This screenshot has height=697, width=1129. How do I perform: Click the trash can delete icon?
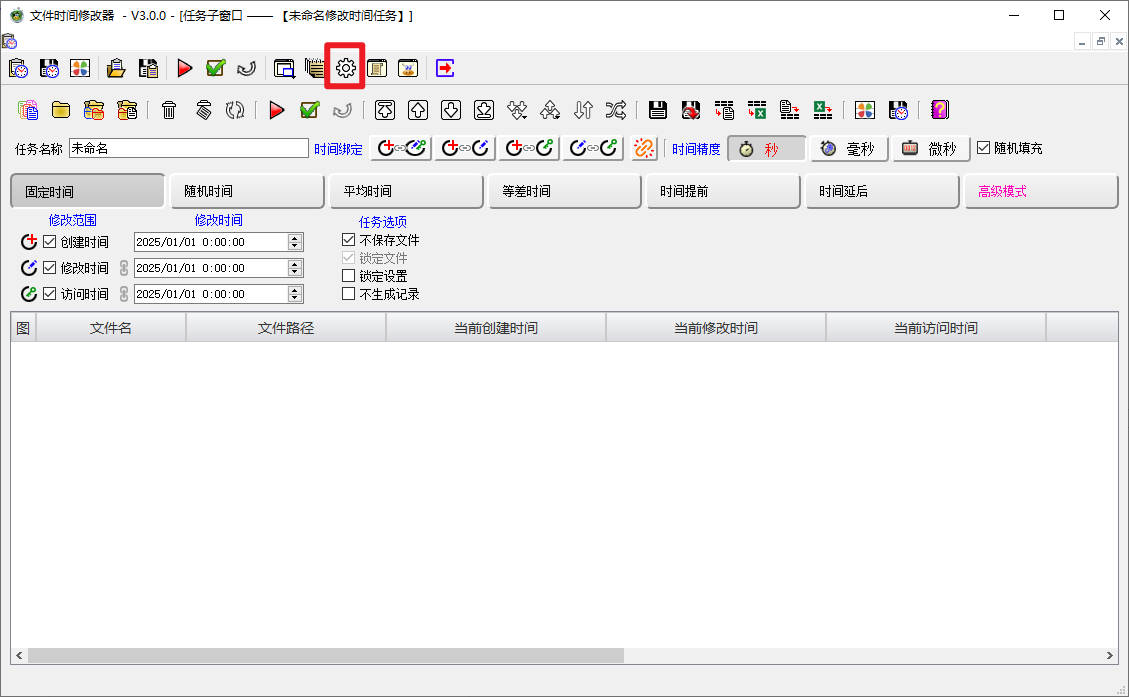[169, 110]
